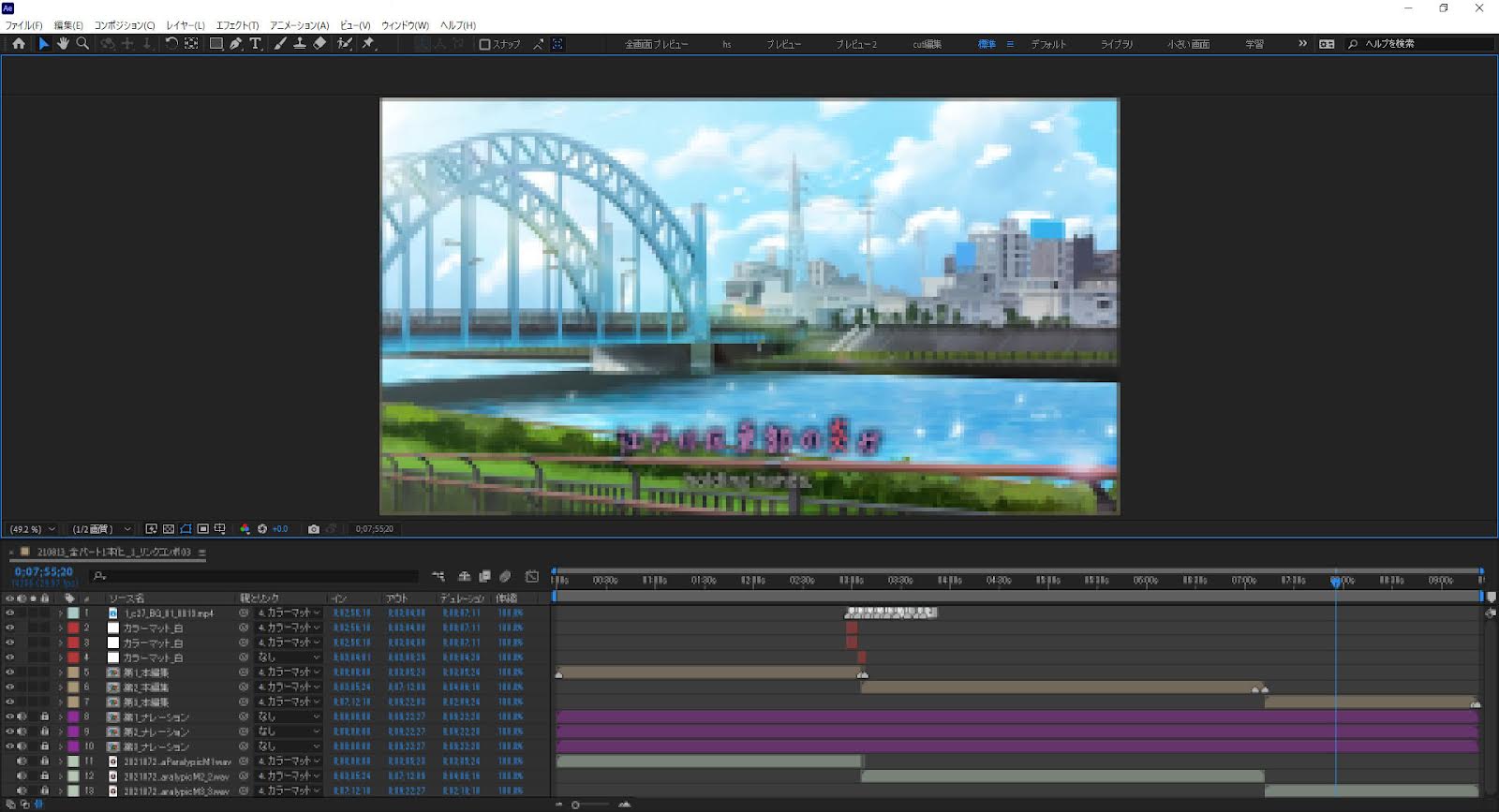This screenshot has height=812, width=1499.
Task: Click the ソース名 column header
Action: (126, 598)
